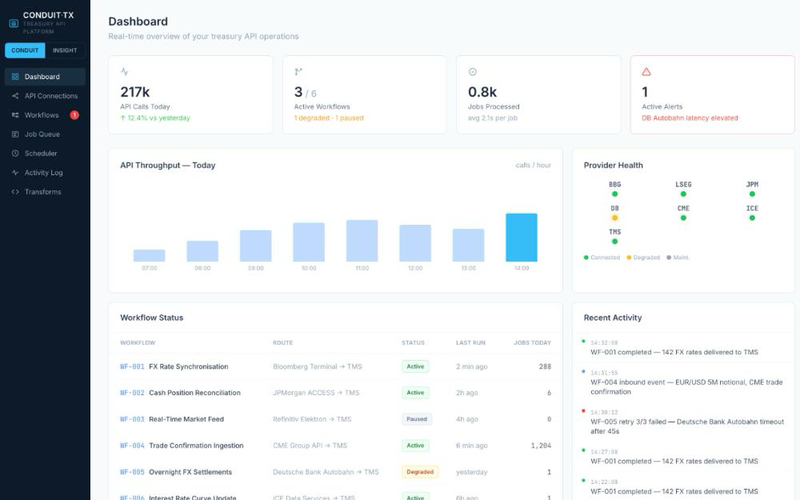This screenshot has width=800, height=500.
Task: Click the WF-004 inbound event activity entry
Action: 684,382
